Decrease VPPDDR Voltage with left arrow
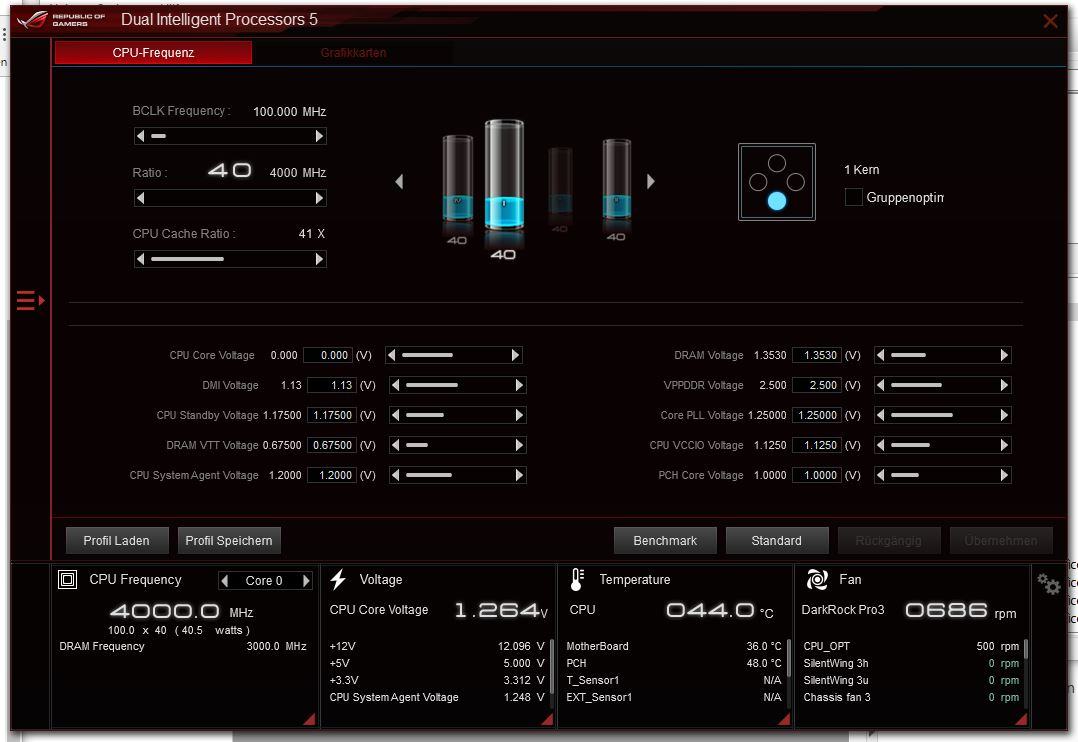 (881, 385)
